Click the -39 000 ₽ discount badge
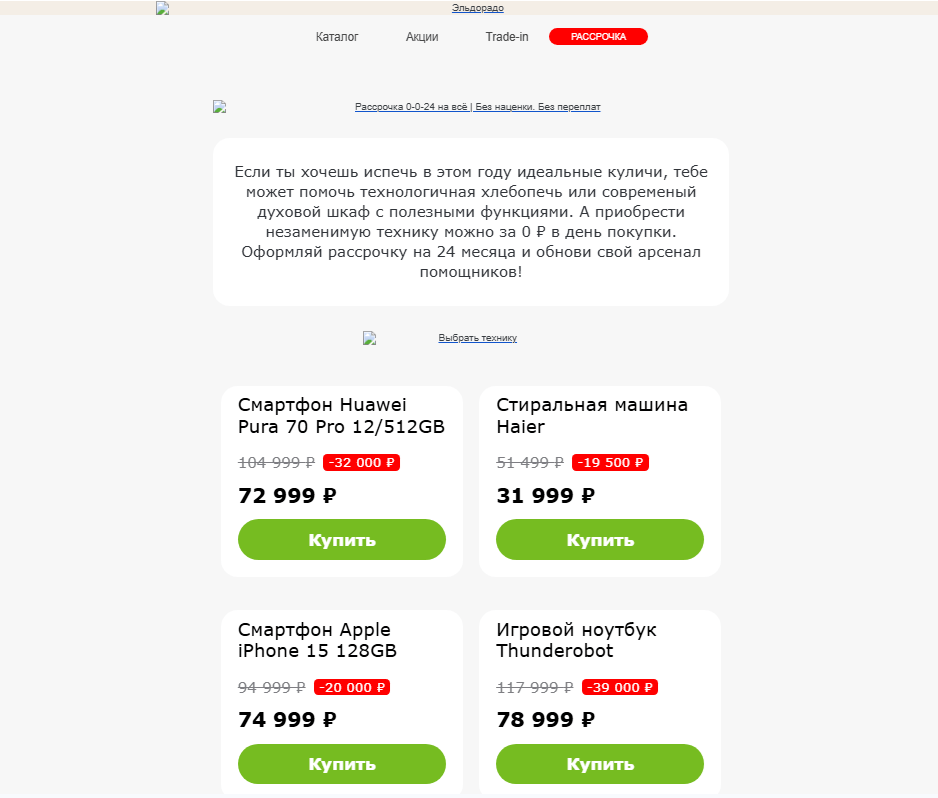The image size is (938, 798). (x=620, y=687)
